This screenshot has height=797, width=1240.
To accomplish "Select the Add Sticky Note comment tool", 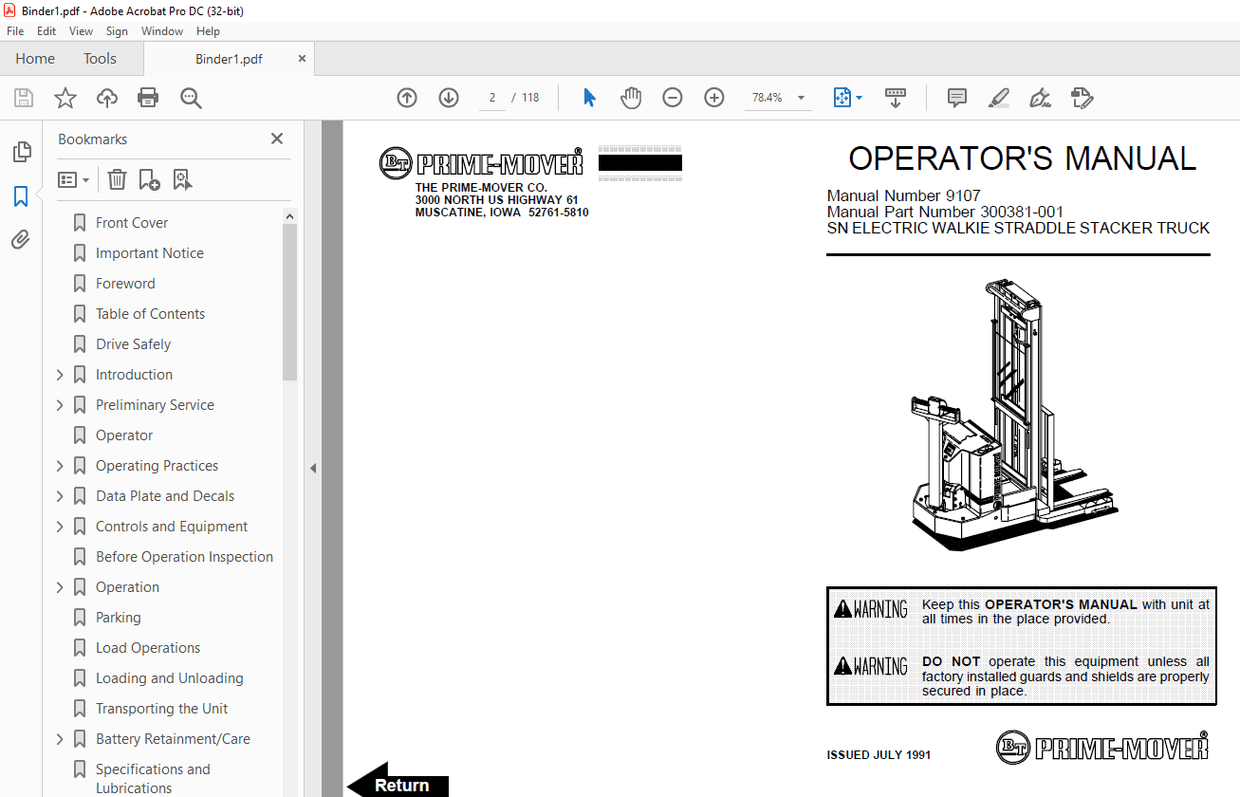I will [x=957, y=97].
